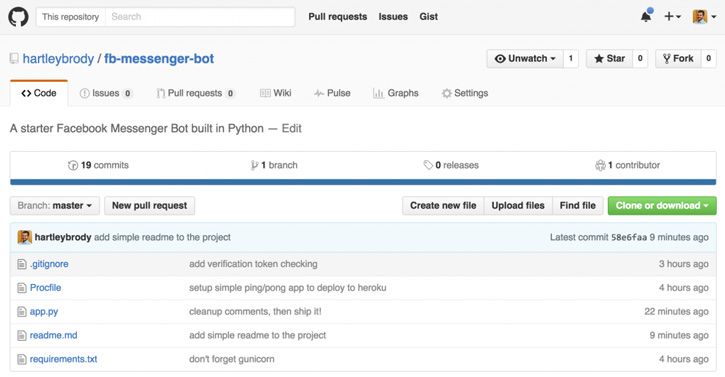
Task: Open the fb-messenger-bot repository link
Action: pos(159,59)
